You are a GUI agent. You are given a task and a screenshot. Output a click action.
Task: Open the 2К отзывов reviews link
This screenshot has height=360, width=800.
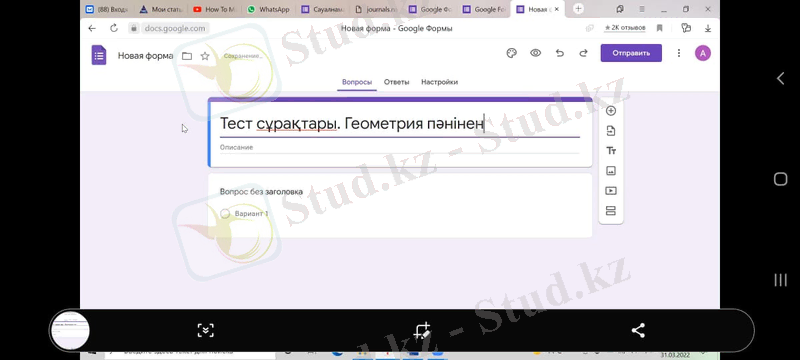click(624, 28)
